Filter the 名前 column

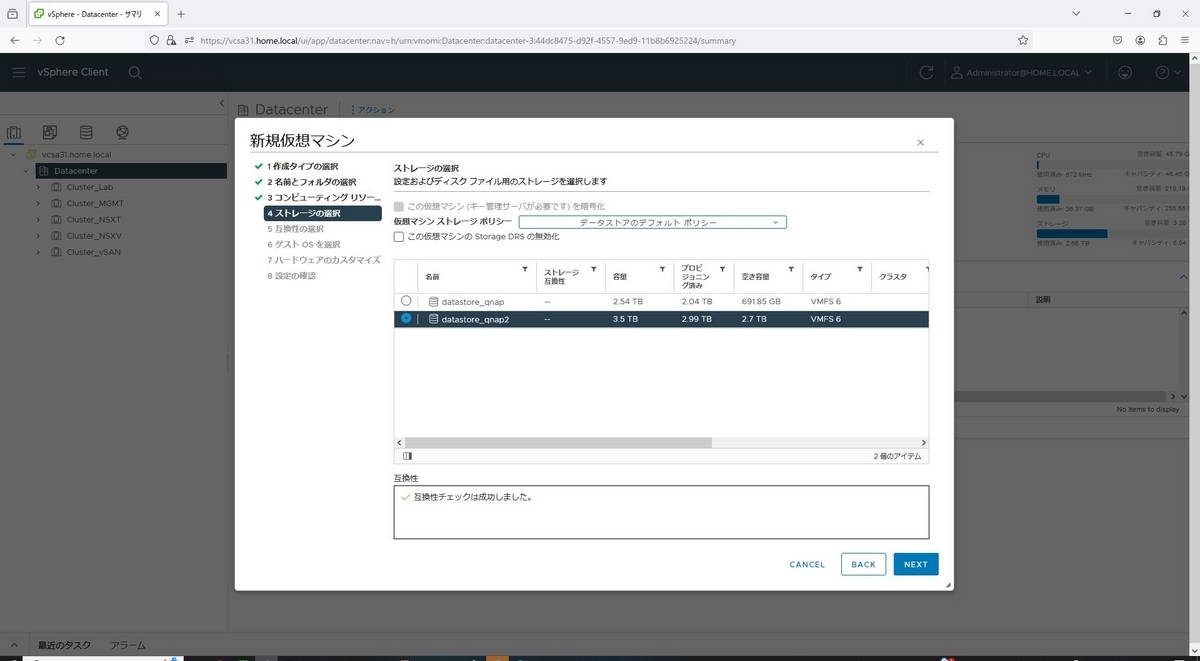click(x=526, y=269)
